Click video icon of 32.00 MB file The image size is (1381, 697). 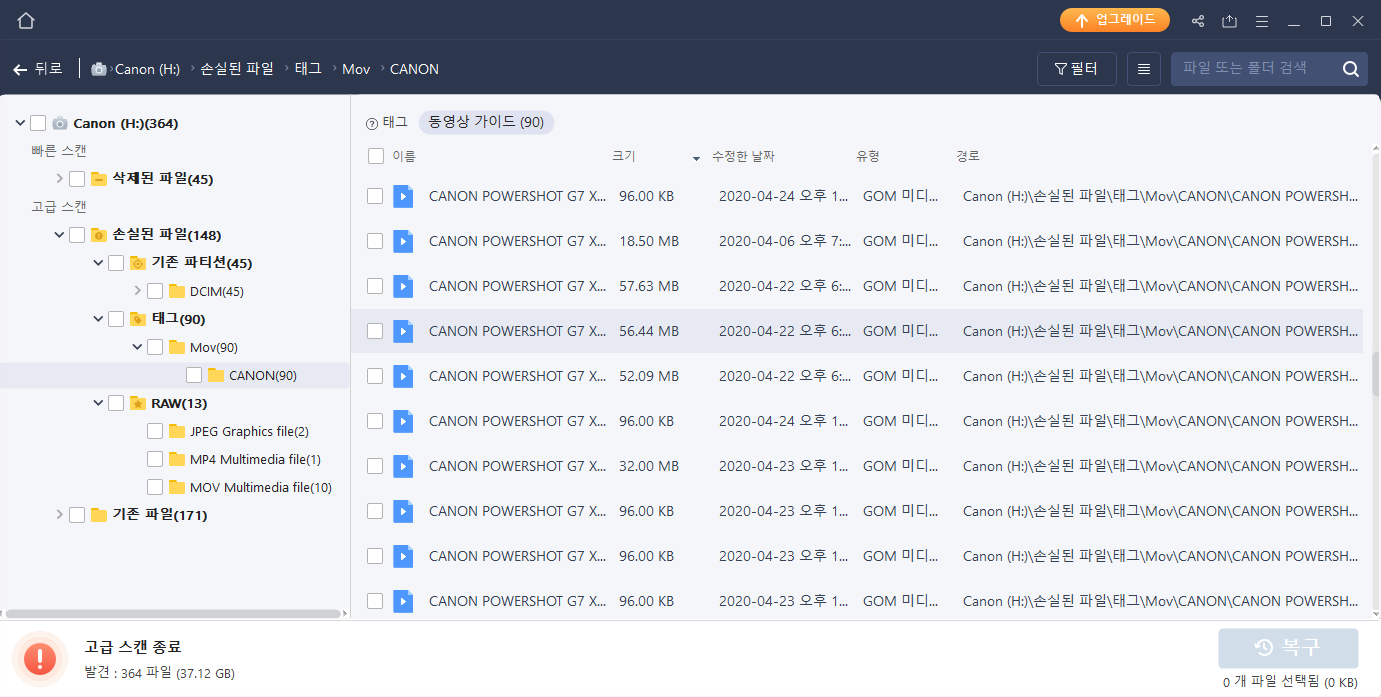click(402, 466)
